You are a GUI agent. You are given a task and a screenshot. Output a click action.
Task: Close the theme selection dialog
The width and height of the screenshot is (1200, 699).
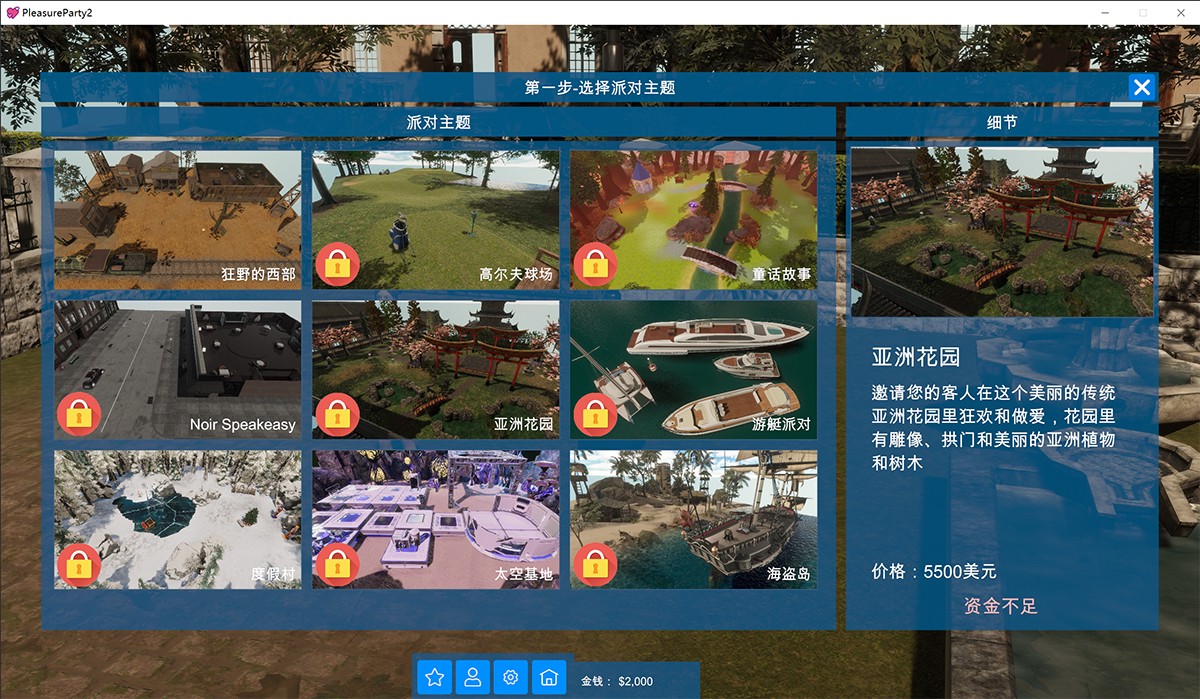1141,87
